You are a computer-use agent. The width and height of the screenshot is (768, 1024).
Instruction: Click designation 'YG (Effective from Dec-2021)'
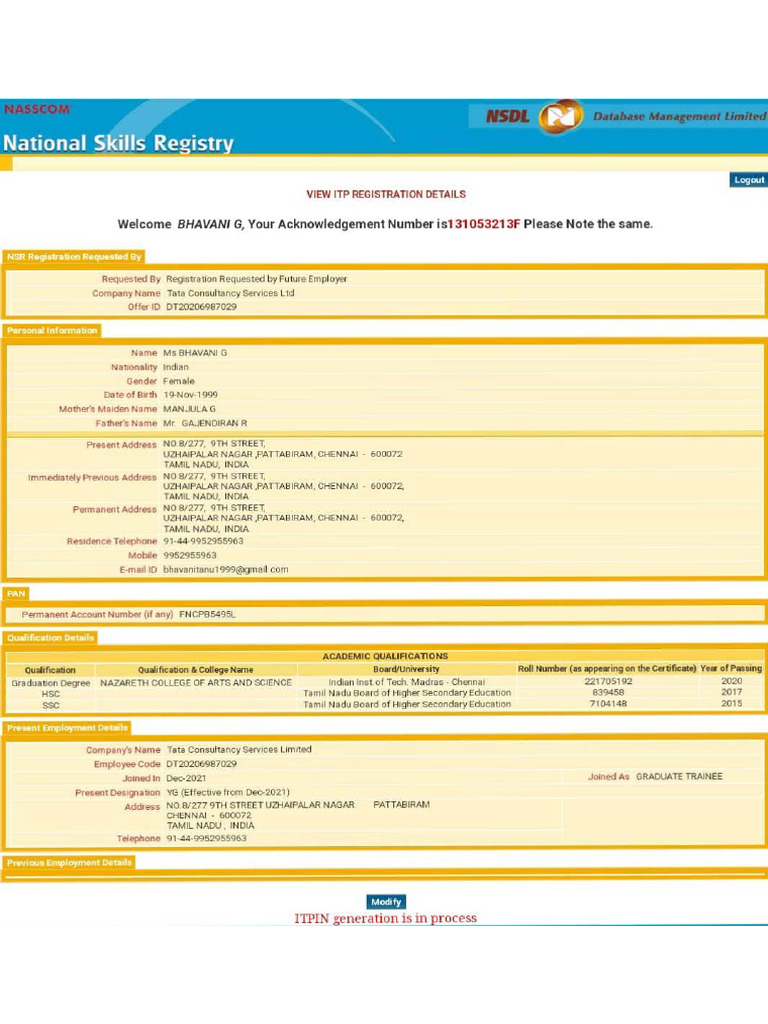coord(228,792)
